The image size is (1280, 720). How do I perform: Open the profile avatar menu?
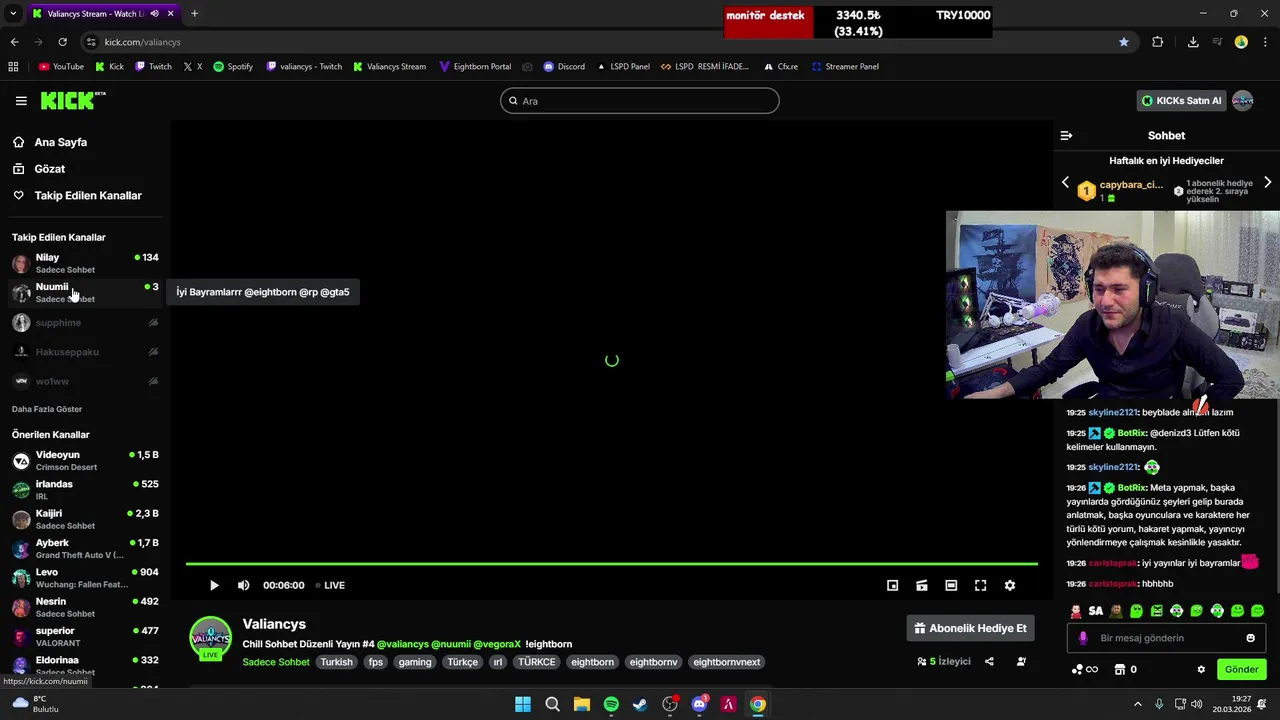(1243, 101)
